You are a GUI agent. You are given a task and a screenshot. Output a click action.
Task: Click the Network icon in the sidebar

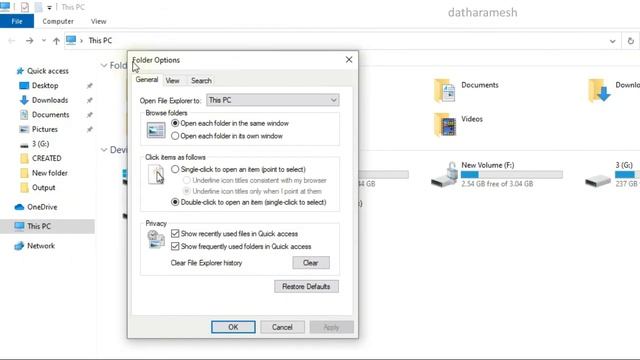tap(19, 246)
